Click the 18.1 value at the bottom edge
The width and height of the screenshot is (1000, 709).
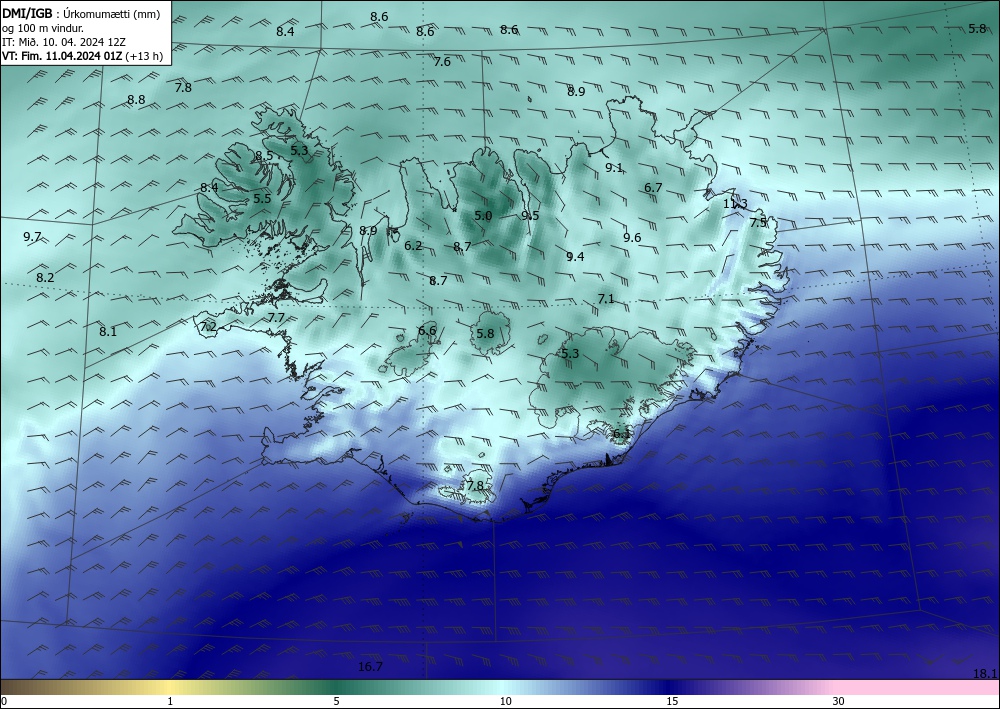click(x=985, y=673)
